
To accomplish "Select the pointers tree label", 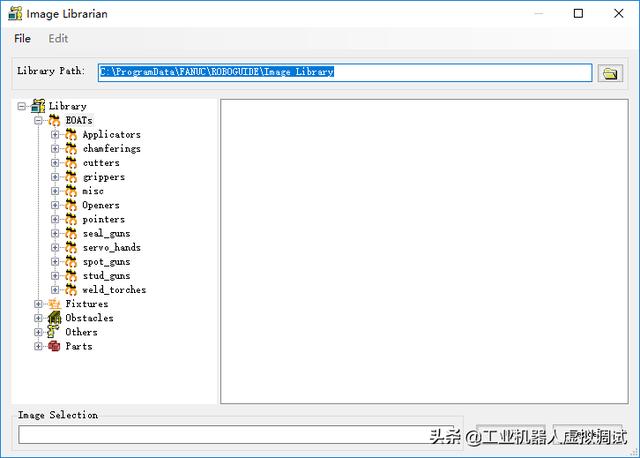I will (104, 219).
